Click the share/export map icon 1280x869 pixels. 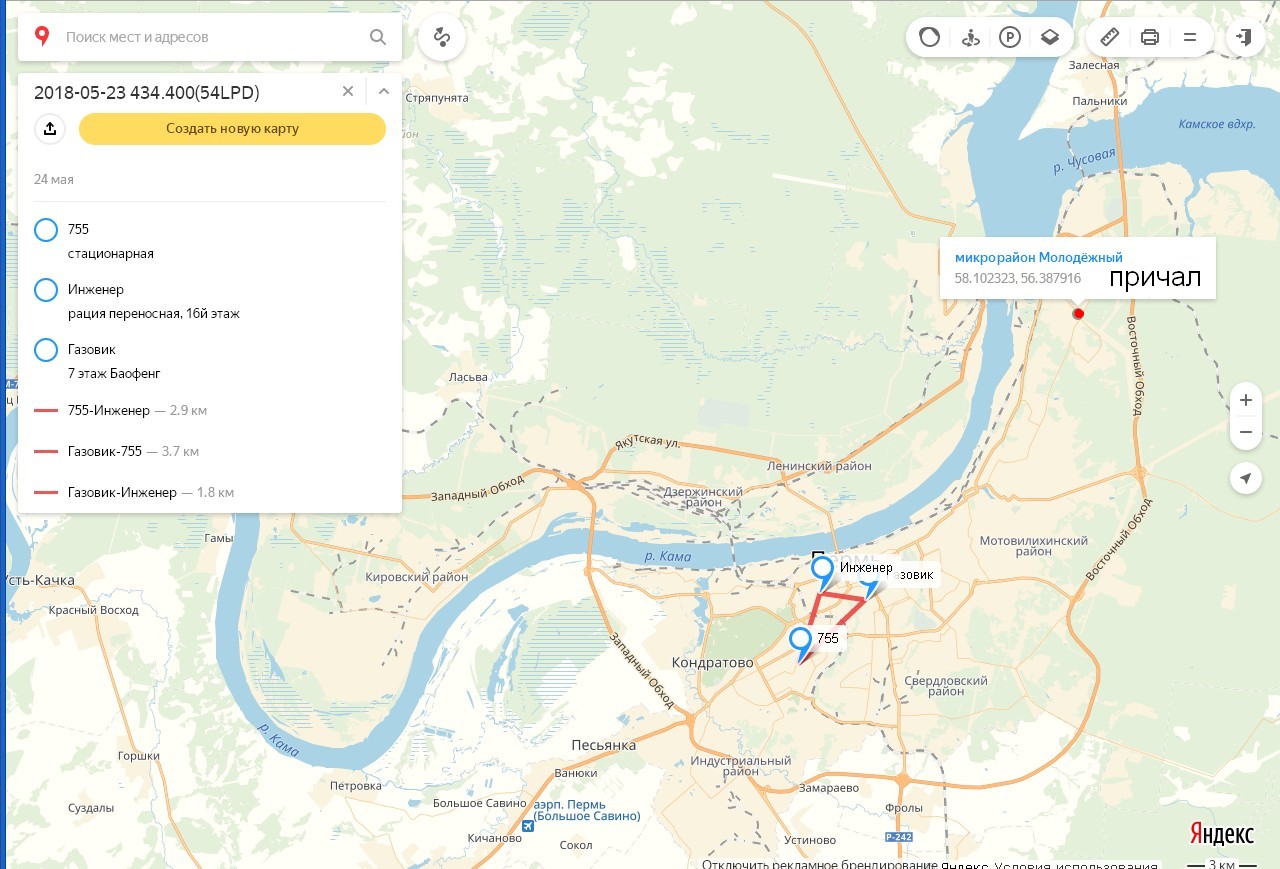click(50, 129)
